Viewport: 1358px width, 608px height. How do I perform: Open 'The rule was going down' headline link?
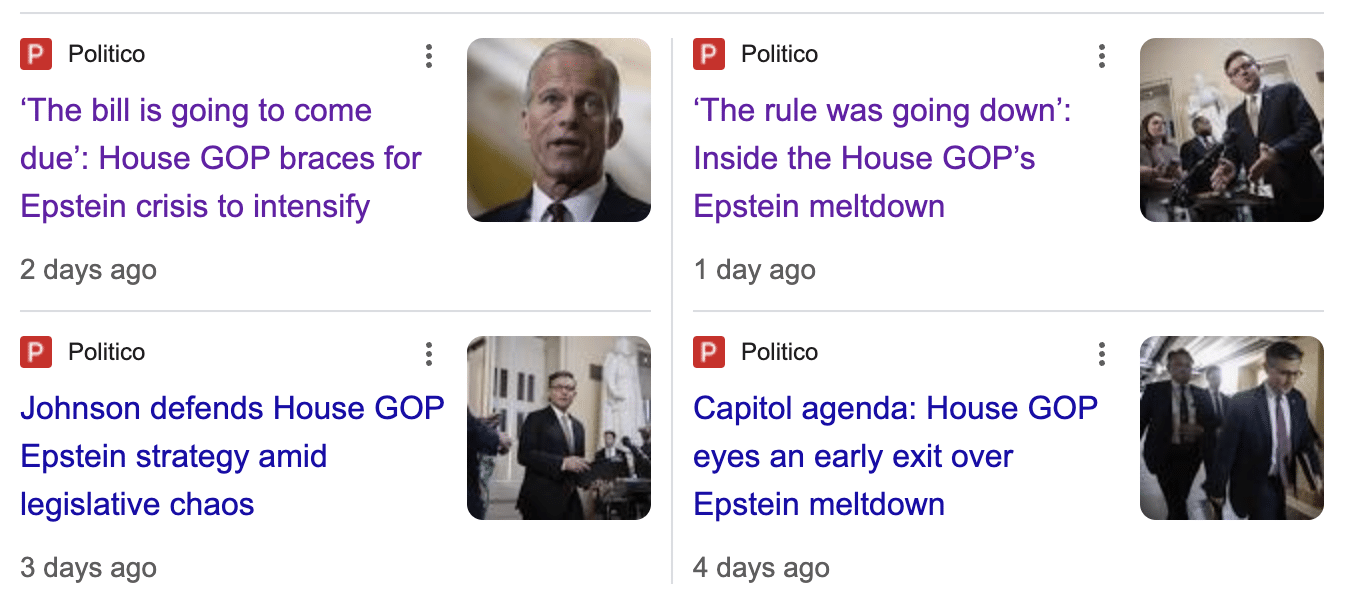[x=880, y=158]
